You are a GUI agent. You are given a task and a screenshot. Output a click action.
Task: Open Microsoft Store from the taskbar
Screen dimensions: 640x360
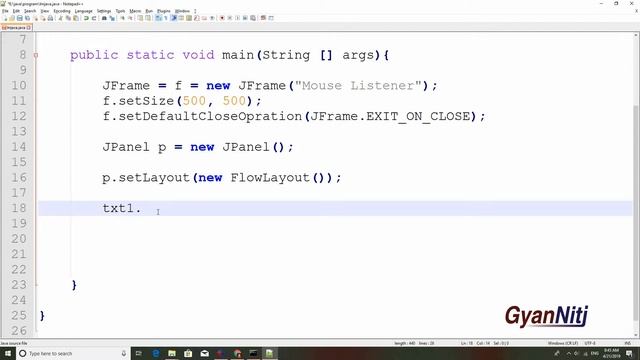point(188,353)
